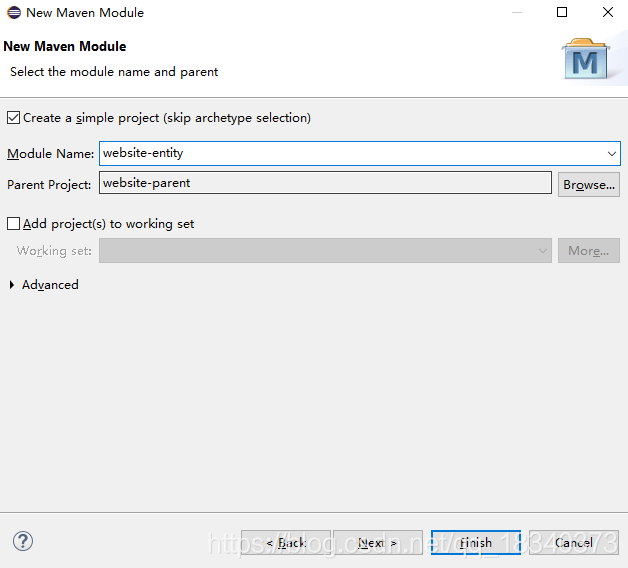Cancel the New Maven Module dialog
Viewport: 628px width, 568px height.
(574, 543)
